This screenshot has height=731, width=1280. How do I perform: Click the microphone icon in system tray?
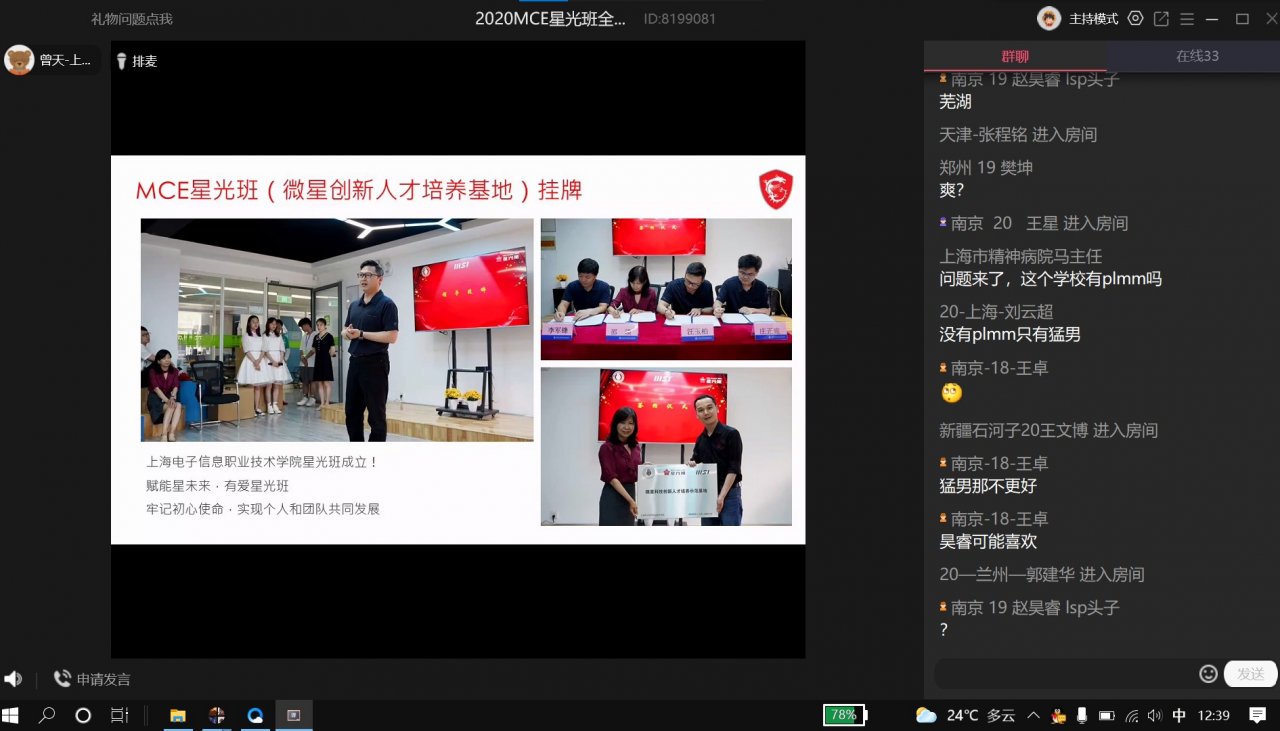point(1082,715)
